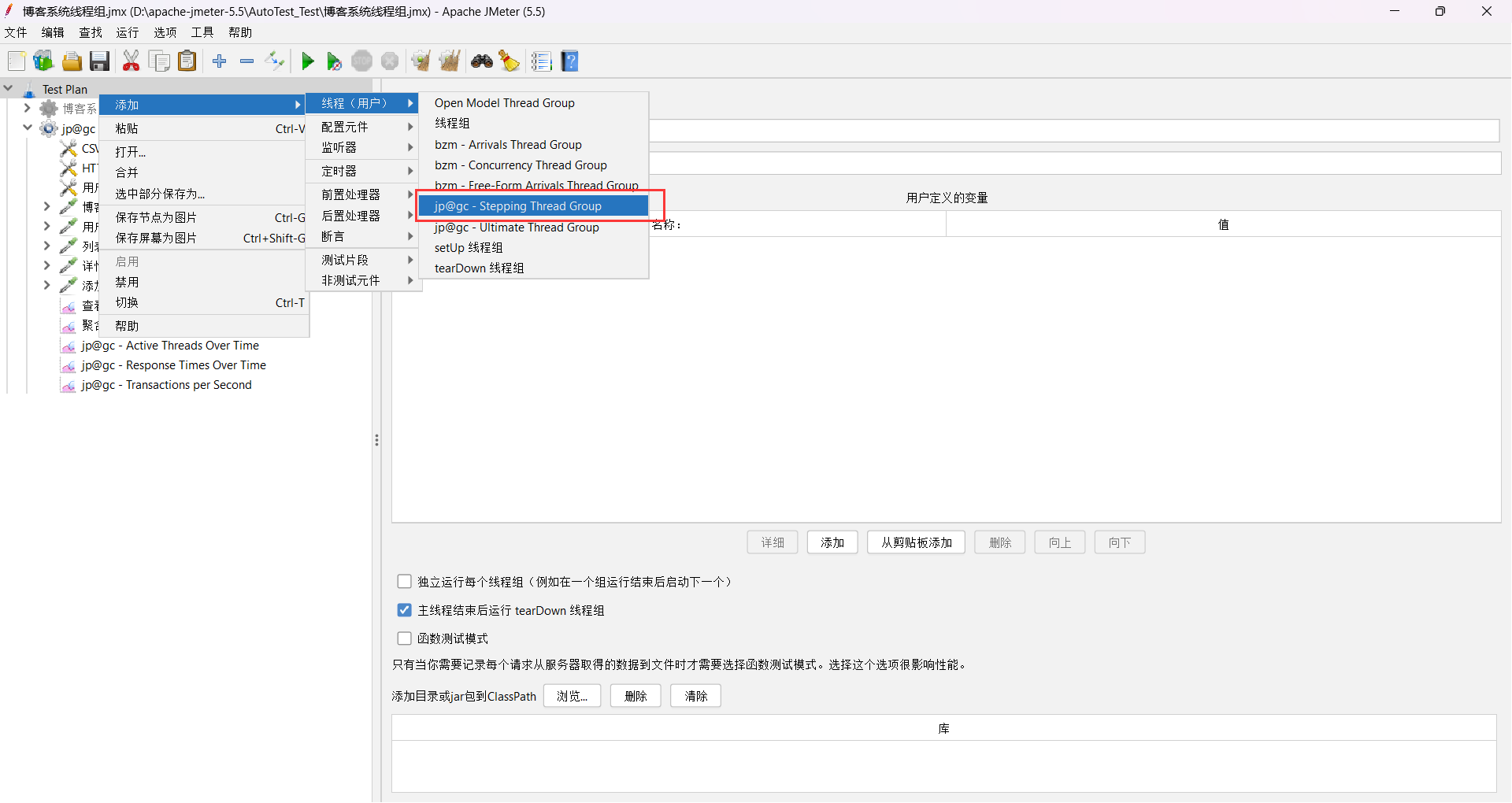Click 从剪贴板添加 button
Screen dimensions: 1512x803
point(917,542)
